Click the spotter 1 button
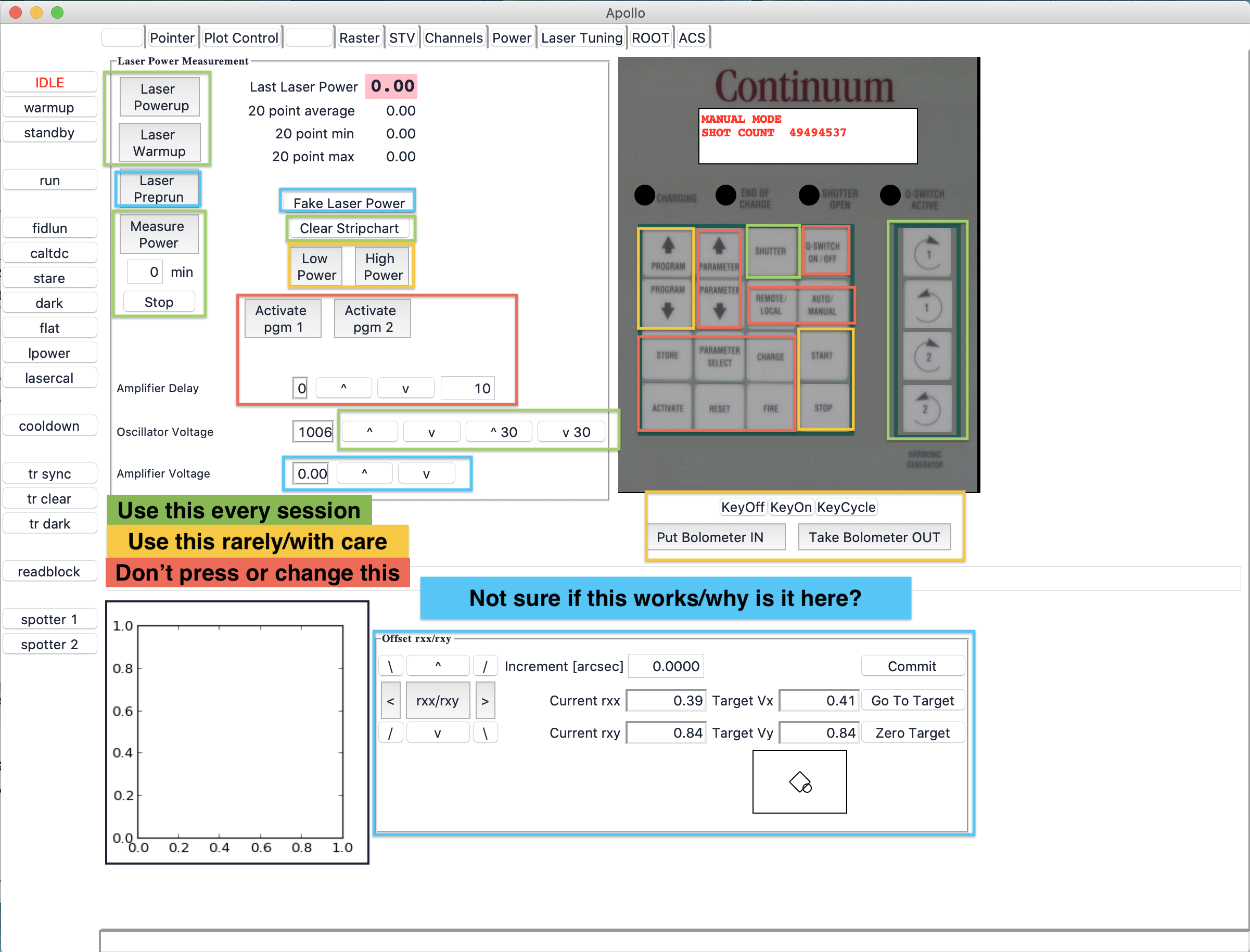 click(x=50, y=620)
